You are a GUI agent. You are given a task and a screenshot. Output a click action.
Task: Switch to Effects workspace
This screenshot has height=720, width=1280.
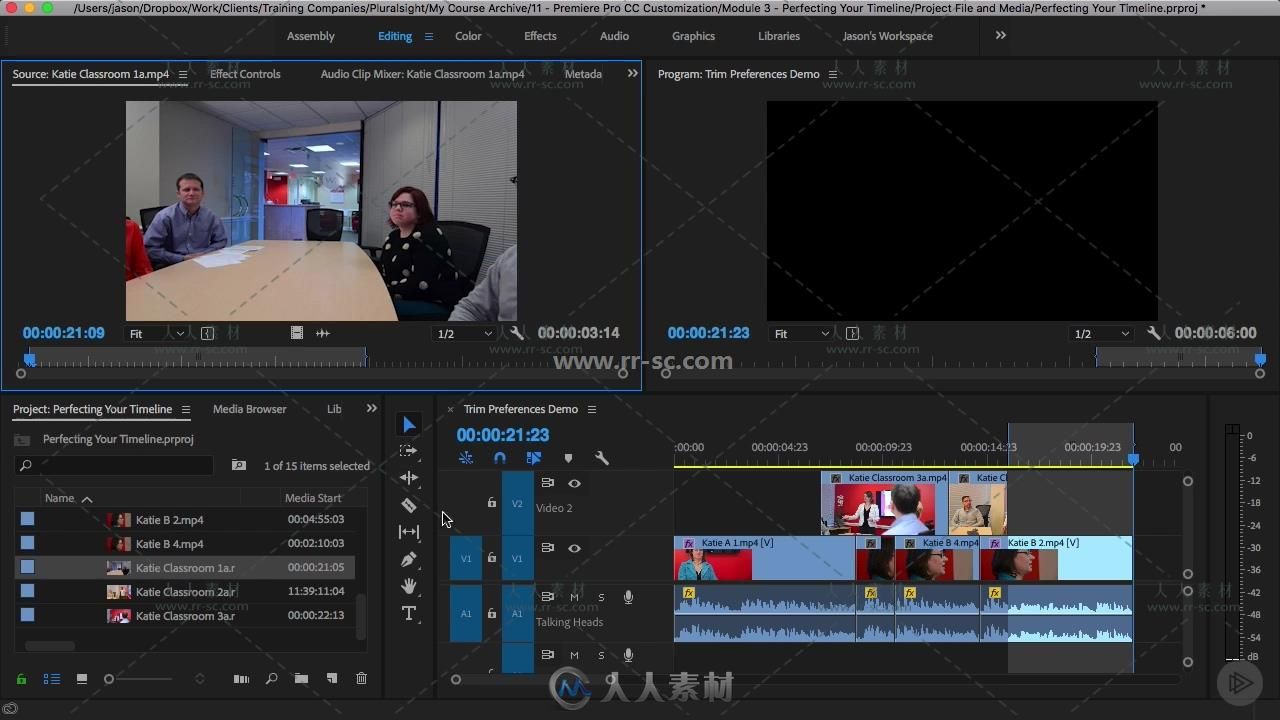pyautogui.click(x=540, y=36)
